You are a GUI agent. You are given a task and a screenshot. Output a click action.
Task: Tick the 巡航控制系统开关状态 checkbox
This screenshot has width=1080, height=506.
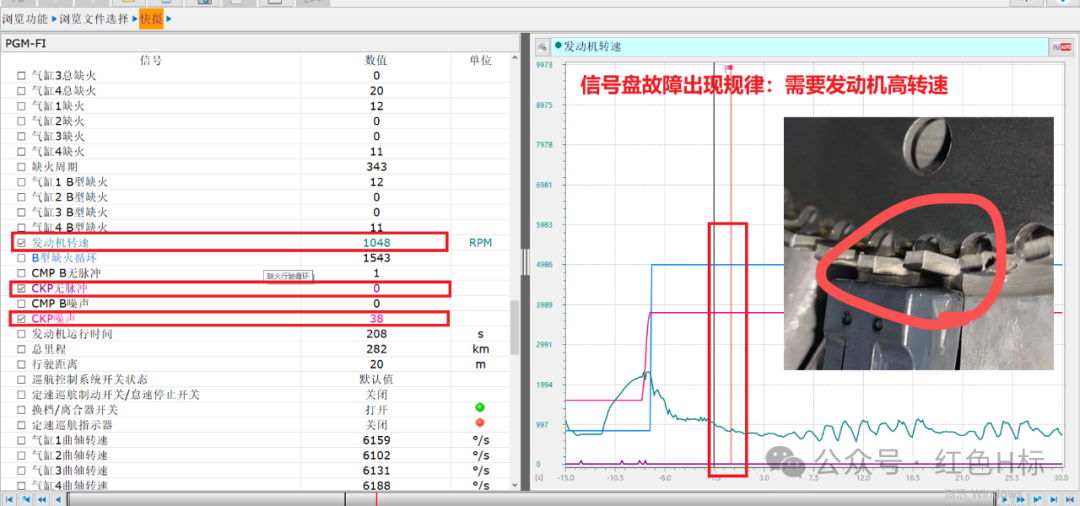[x=21, y=379]
